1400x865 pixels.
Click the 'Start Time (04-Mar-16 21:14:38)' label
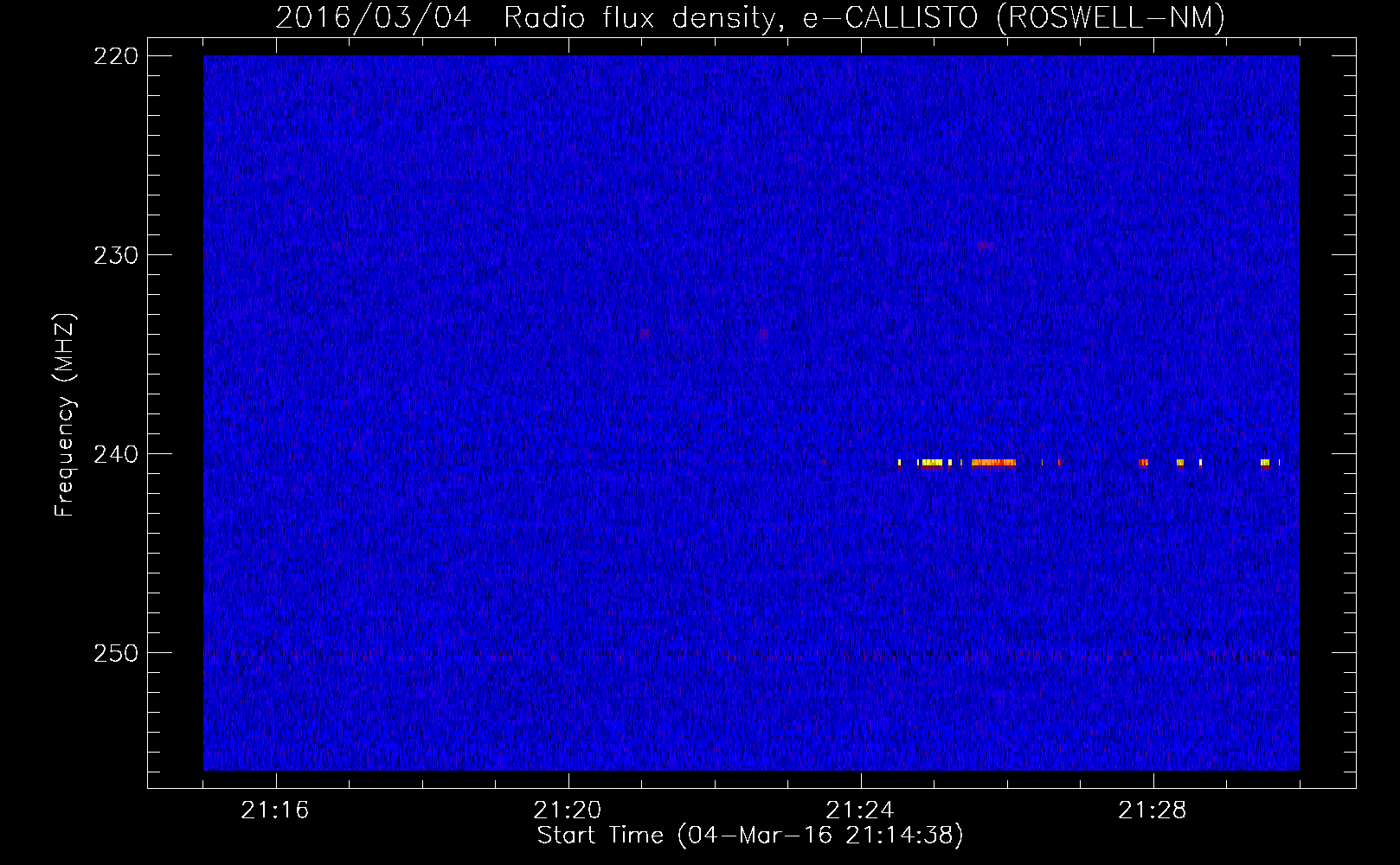[x=750, y=836]
